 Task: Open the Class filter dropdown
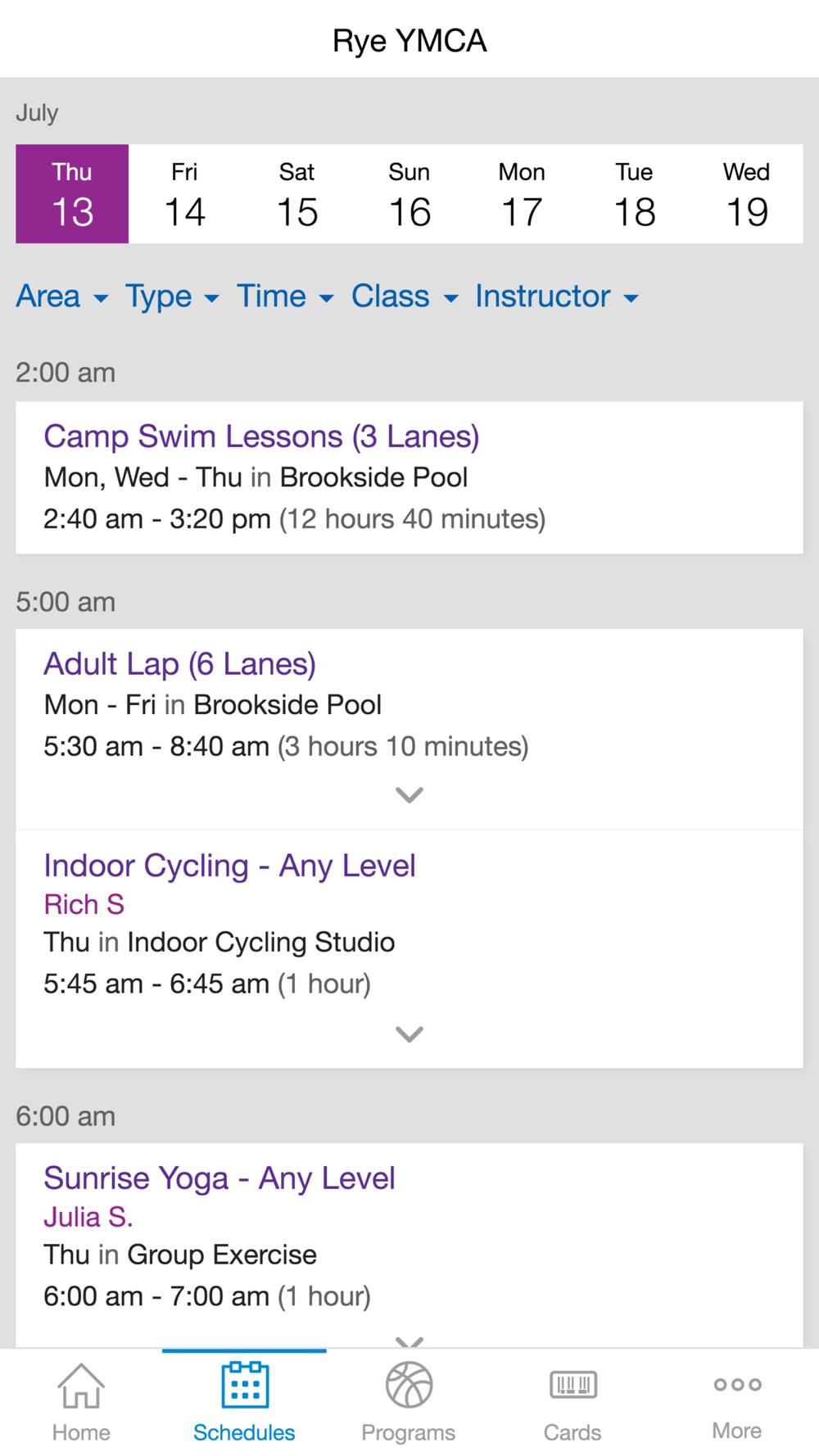tap(405, 296)
